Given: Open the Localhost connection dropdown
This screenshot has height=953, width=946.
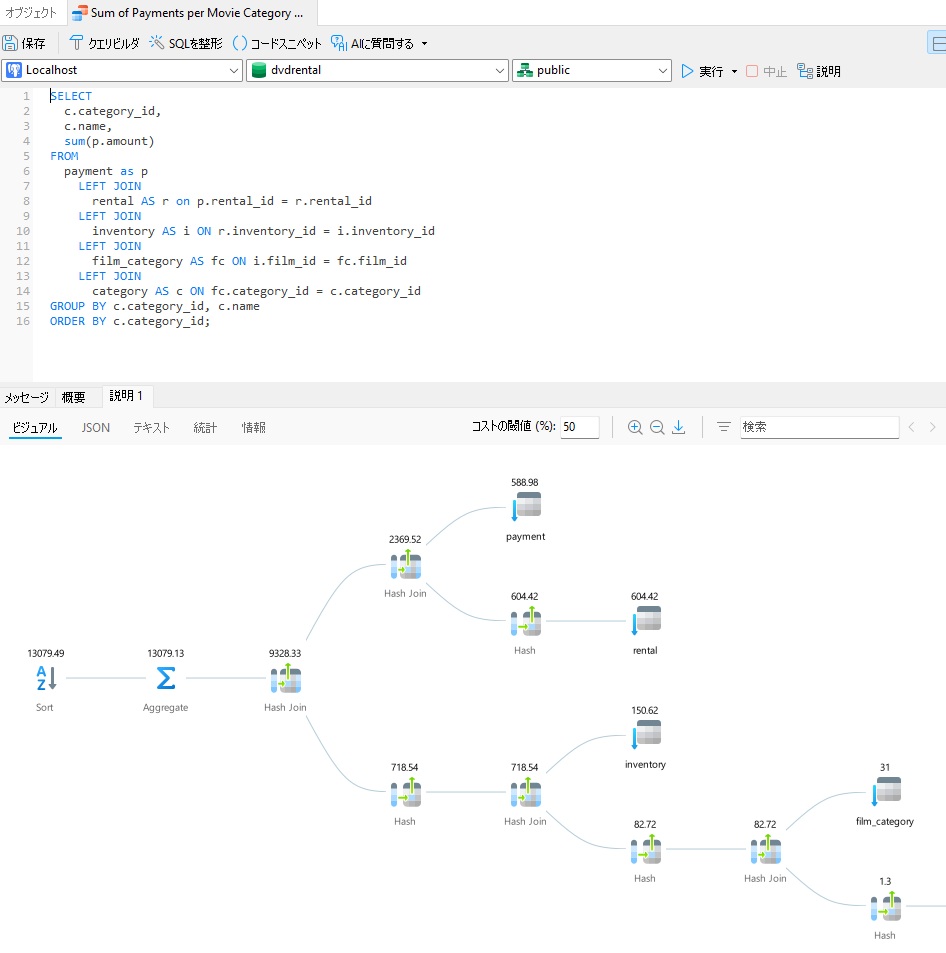Looking at the screenshot, I should click(x=122, y=71).
